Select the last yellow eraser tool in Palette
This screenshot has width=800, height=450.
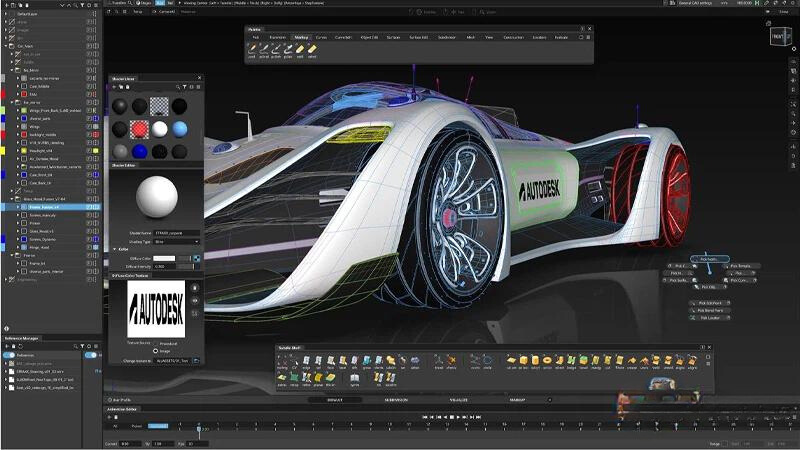pos(312,48)
